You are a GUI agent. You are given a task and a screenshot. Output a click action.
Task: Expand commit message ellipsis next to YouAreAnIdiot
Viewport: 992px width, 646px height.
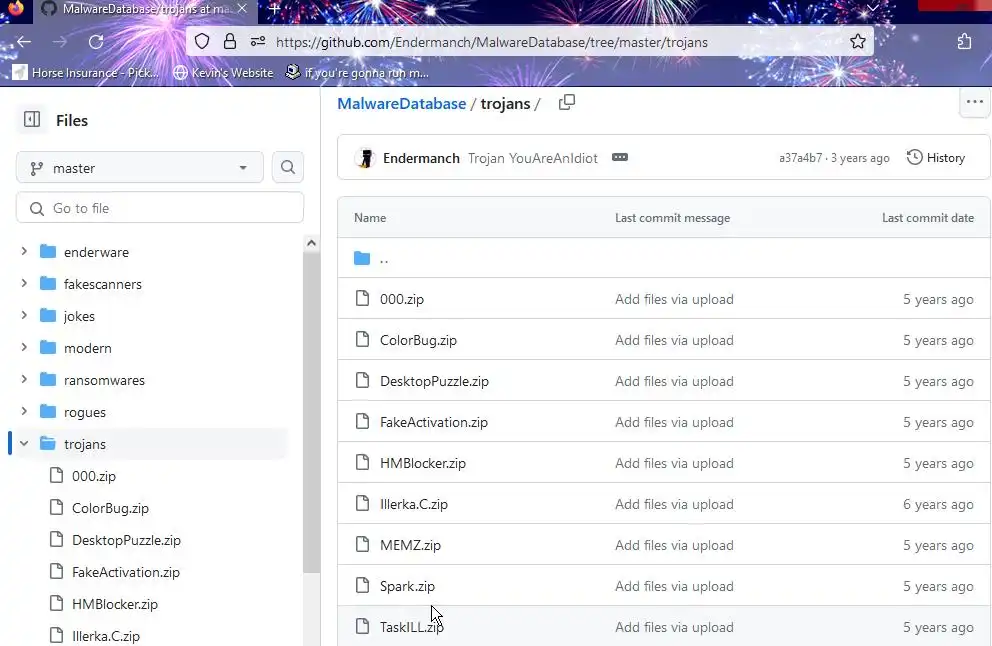620,157
